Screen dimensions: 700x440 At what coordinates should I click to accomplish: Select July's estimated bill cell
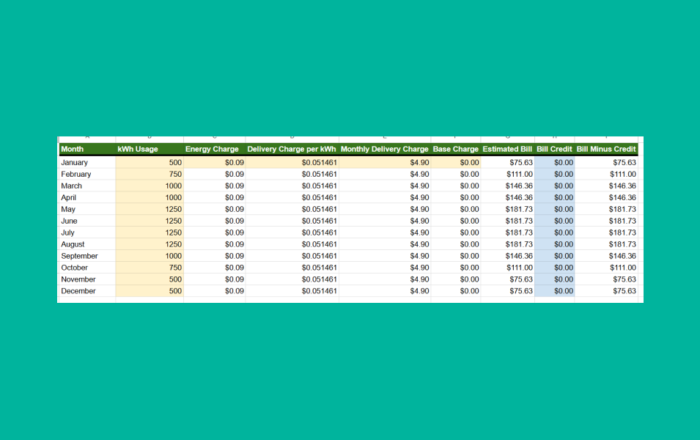click(508, 232)
